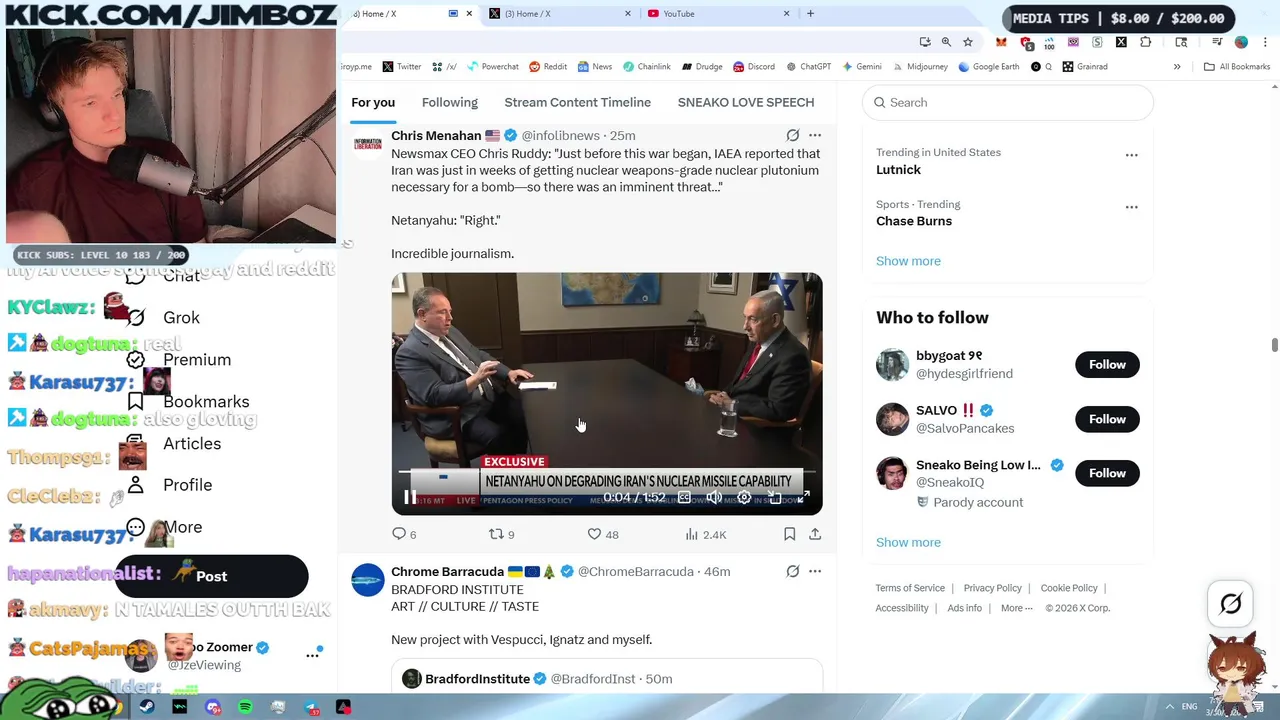The width and height of the screenshot is (1280, 720).
Task: Open Grok icon on Chris Menahan's post
Action: click(x=793, y=135)
